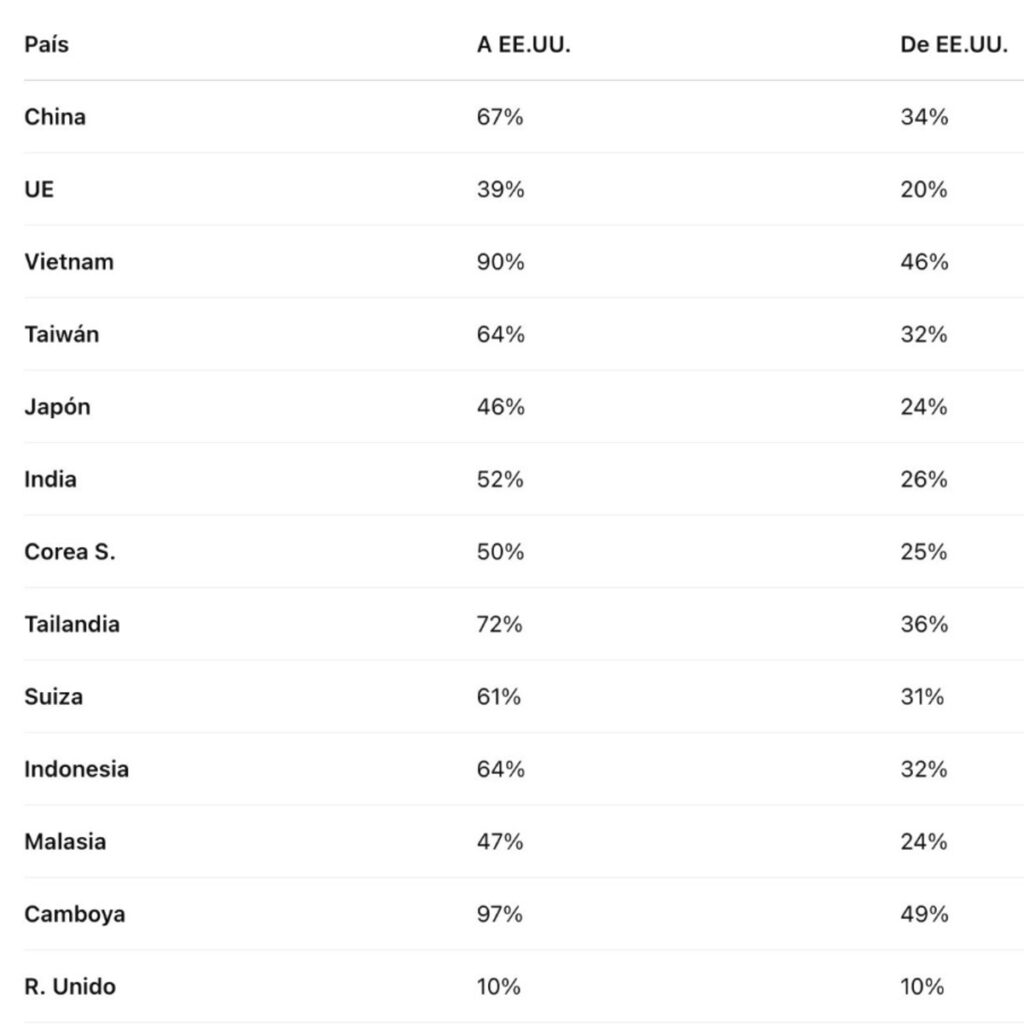The height and width of the screenshot is (1024, 1024).
Task: Click Japón's 46% cell
Action: [500, 407]
